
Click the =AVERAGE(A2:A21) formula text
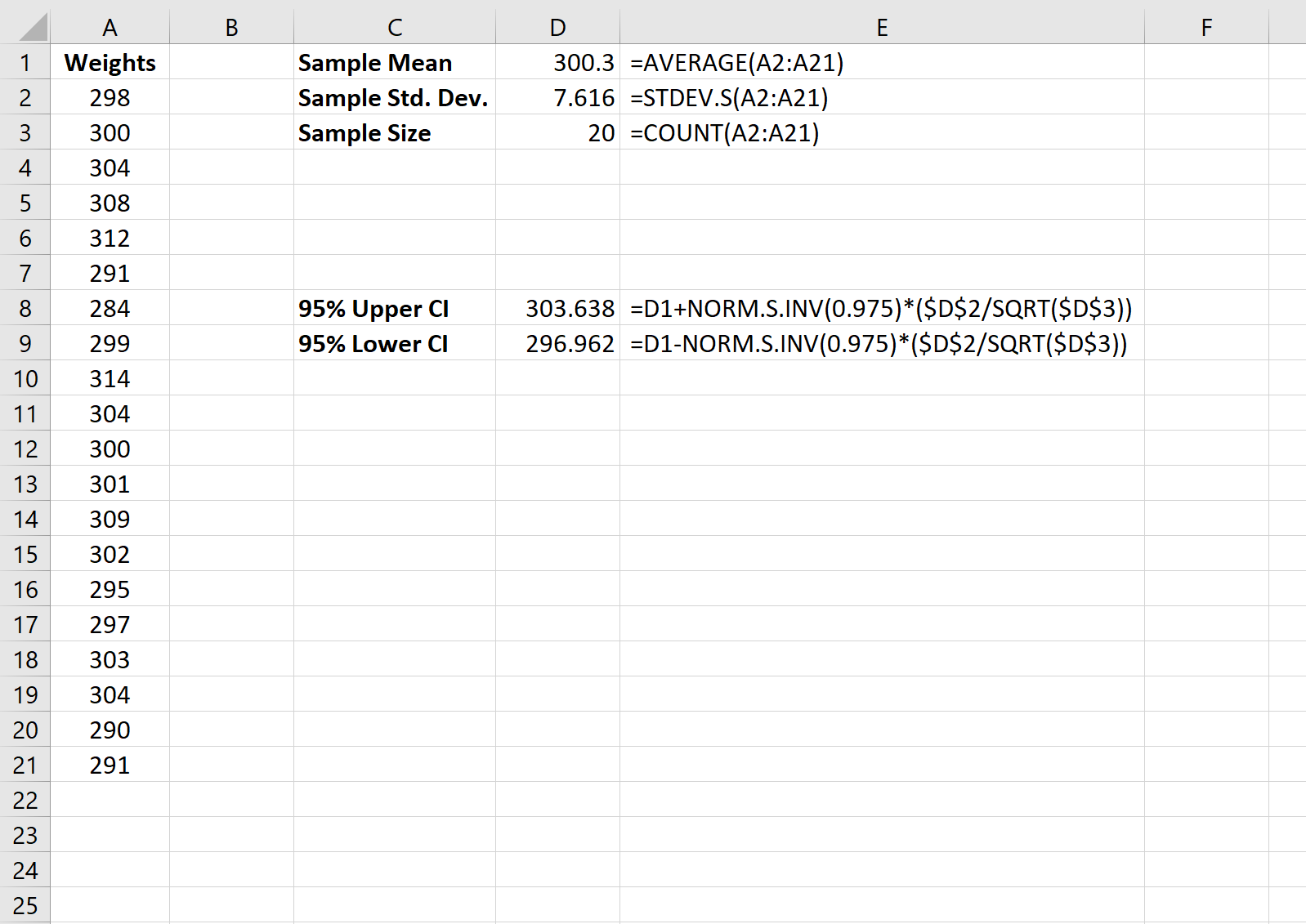tap(737, 62)
